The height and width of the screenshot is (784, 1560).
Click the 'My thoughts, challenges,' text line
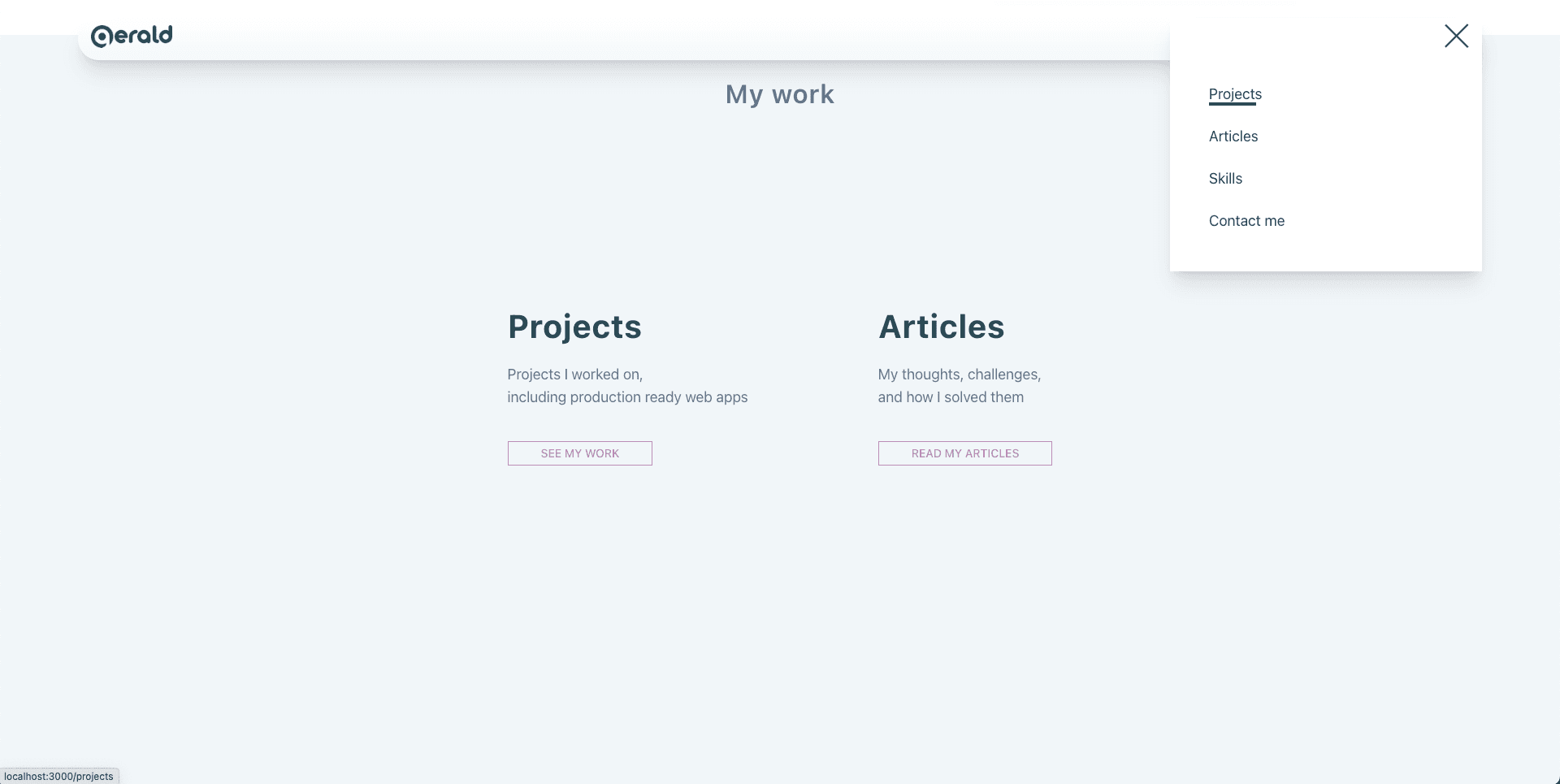click(960, 375)
